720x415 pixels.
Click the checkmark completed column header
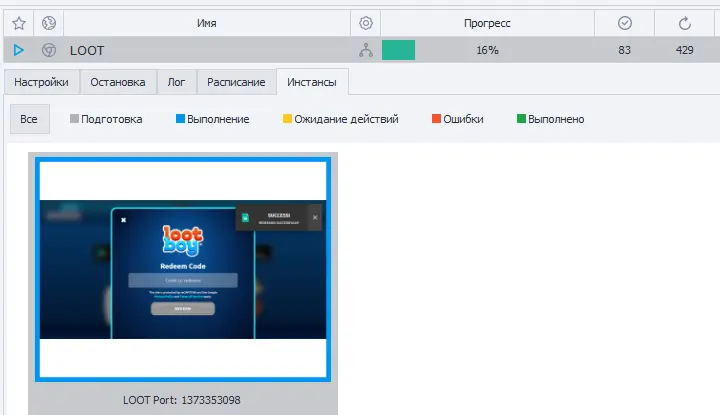[624, 23]
